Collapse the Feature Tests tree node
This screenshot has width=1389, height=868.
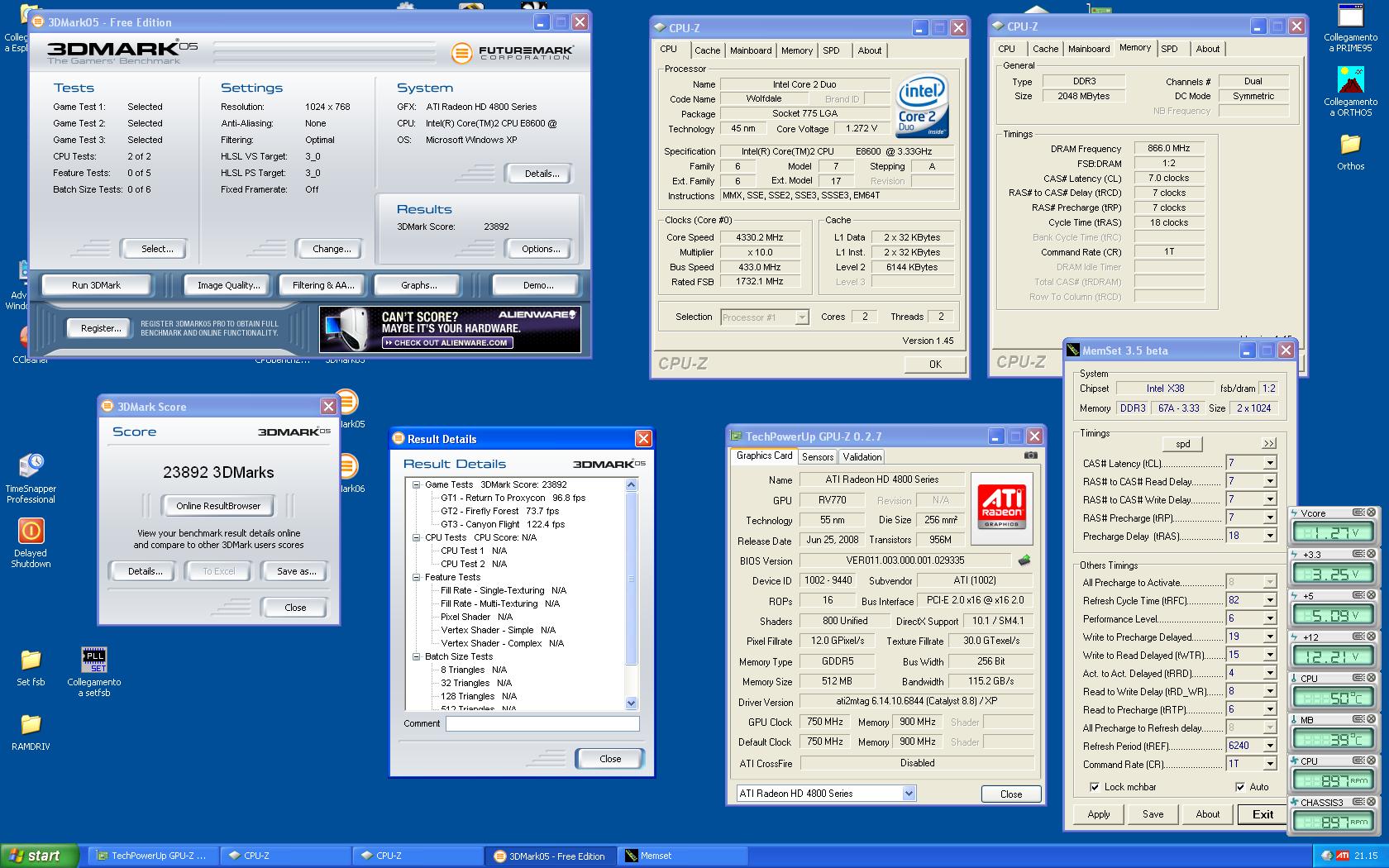[x=417, y=577]
